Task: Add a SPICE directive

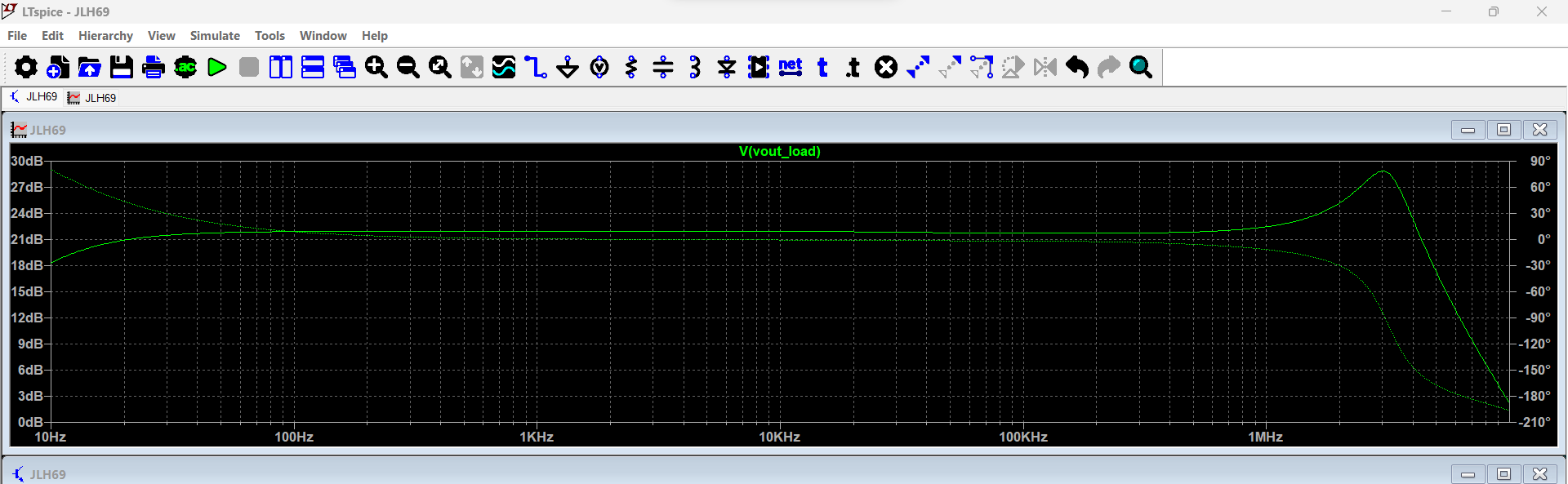Action: pos(854,67)
